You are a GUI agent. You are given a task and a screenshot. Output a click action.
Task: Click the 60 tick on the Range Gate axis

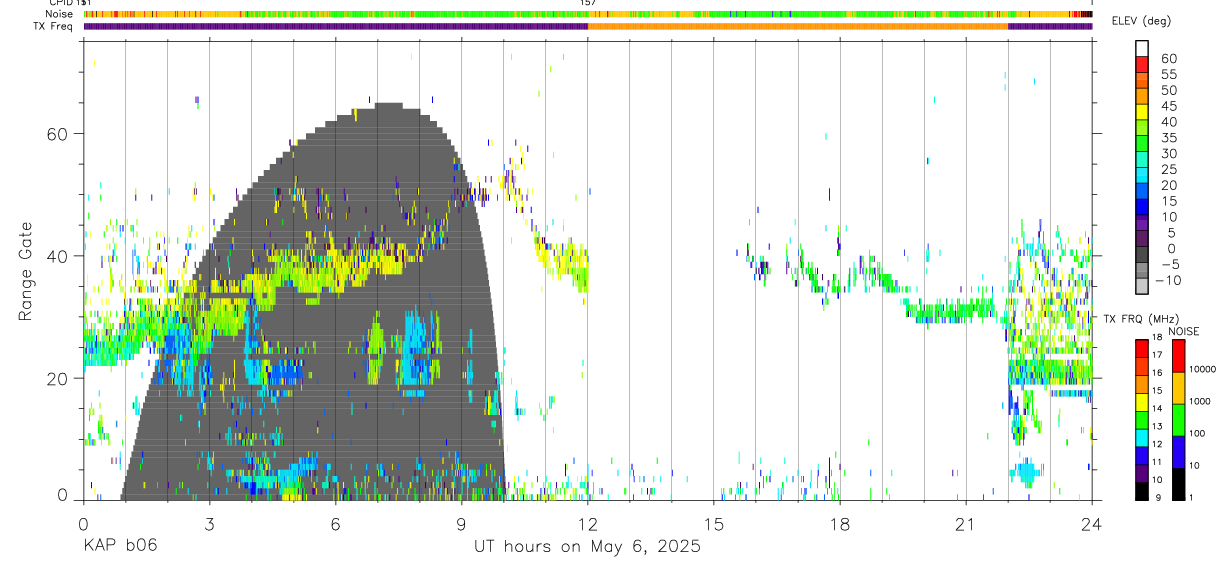[x=58, y=134]
